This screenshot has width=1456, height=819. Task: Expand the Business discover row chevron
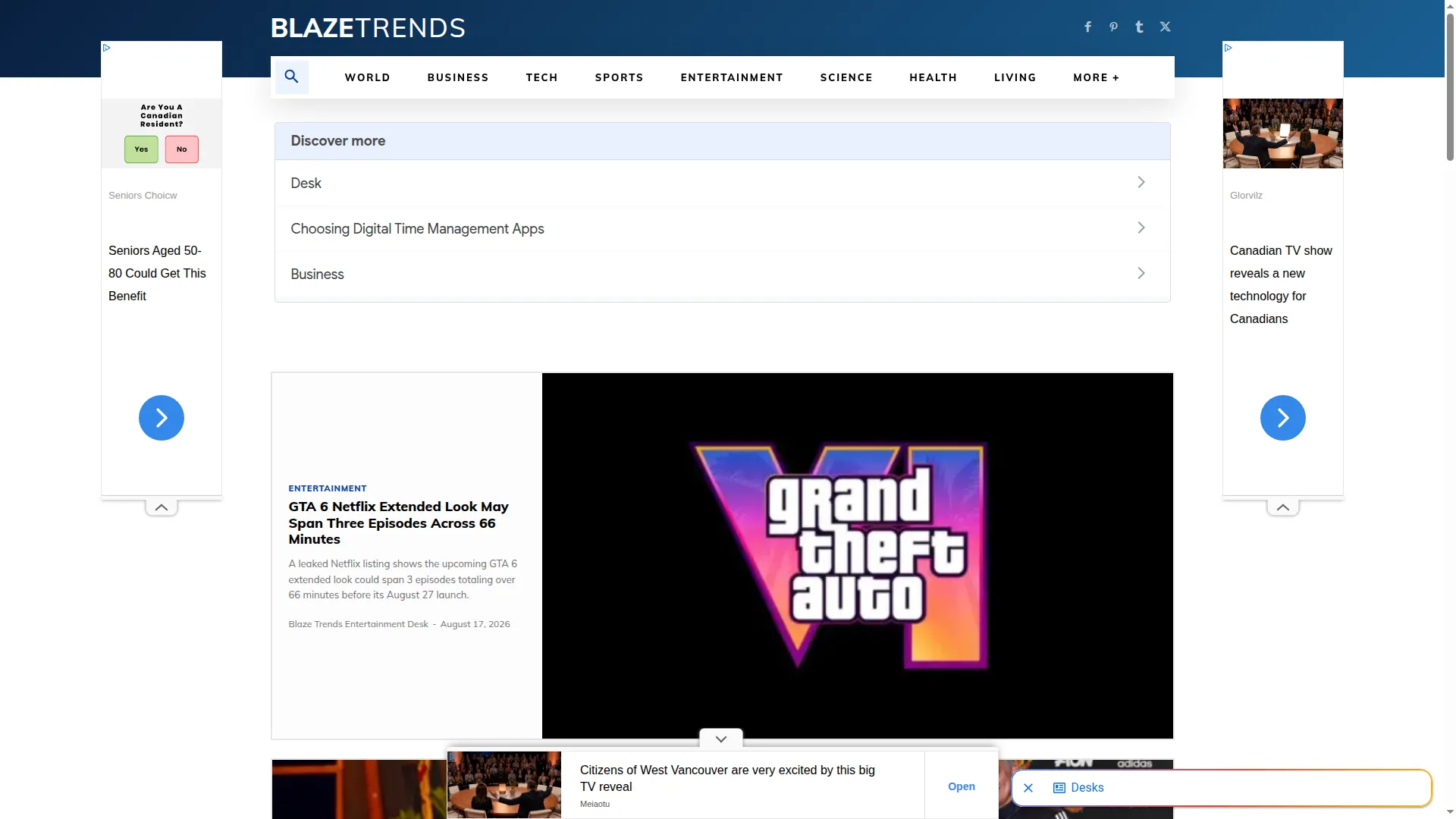point(1141,273)
